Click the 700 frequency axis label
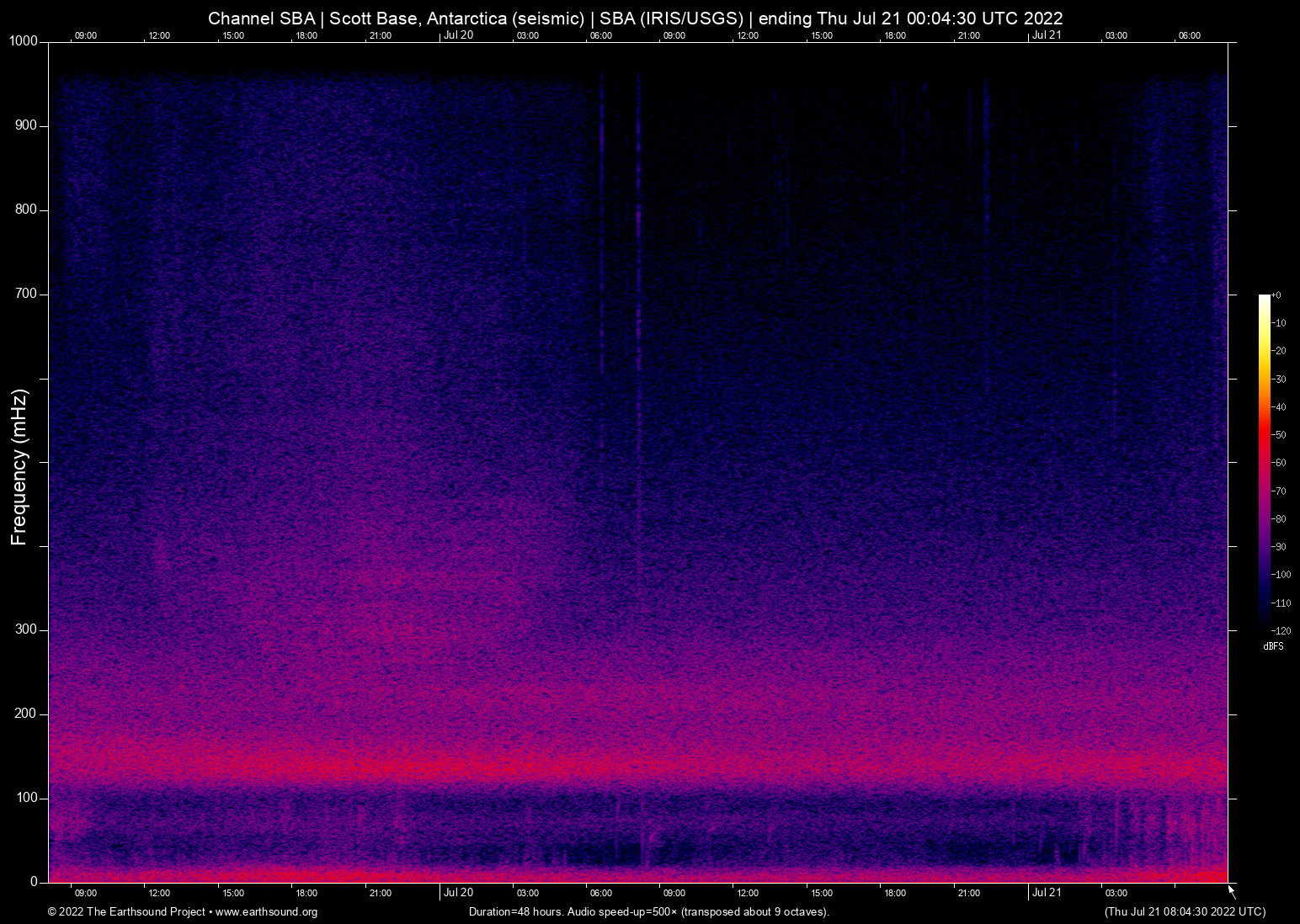Viewport: 1300px width, 924px height. pos(26,294)
